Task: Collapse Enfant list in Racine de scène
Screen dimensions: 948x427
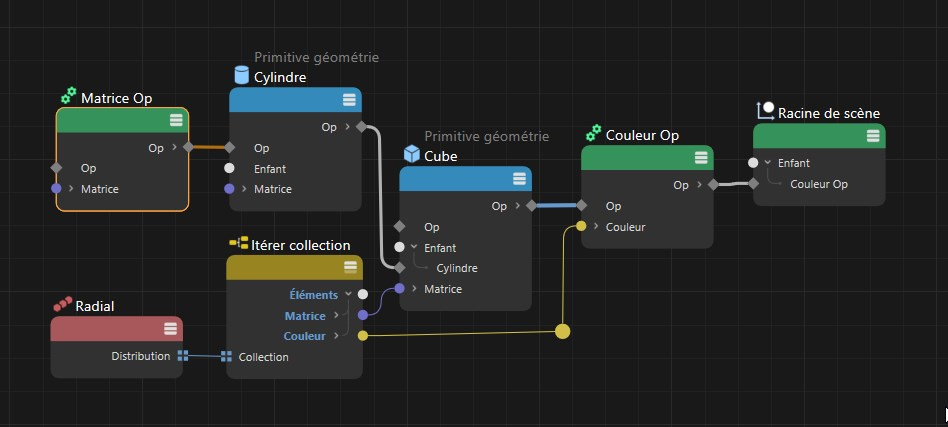Action: coord(767,163)
